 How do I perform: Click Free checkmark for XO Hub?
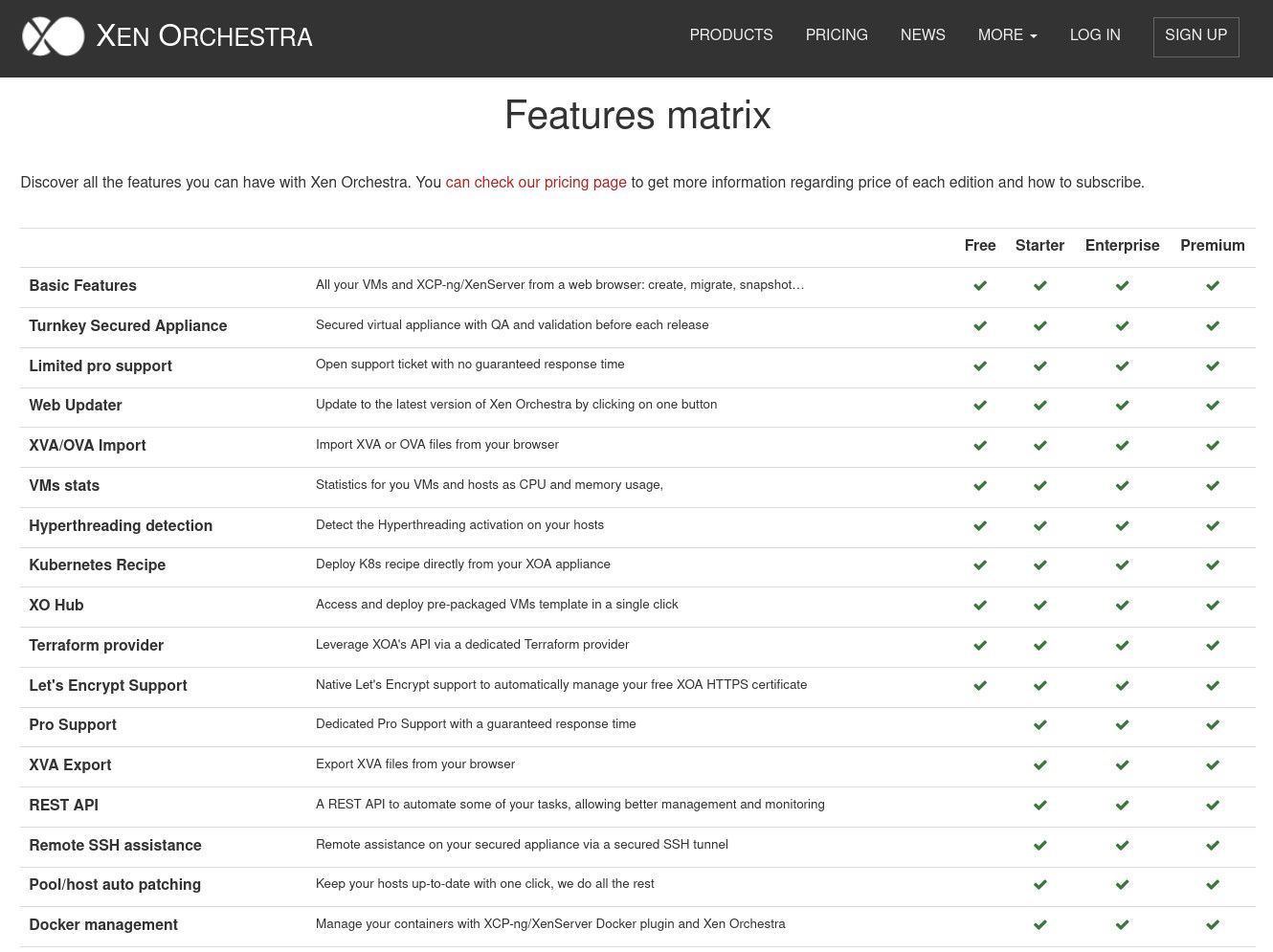(x=980, y=606)
